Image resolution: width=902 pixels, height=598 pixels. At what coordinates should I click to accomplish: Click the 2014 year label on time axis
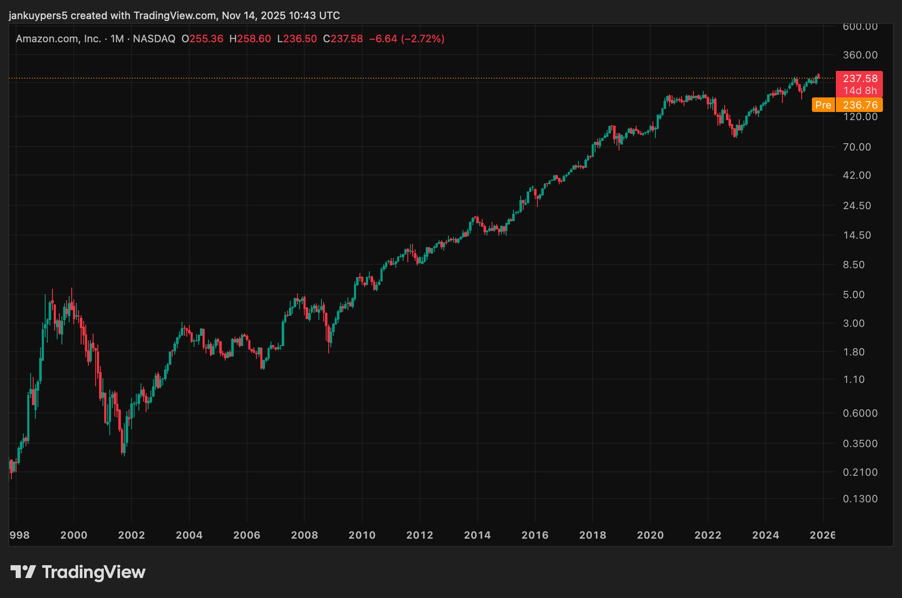477,535
